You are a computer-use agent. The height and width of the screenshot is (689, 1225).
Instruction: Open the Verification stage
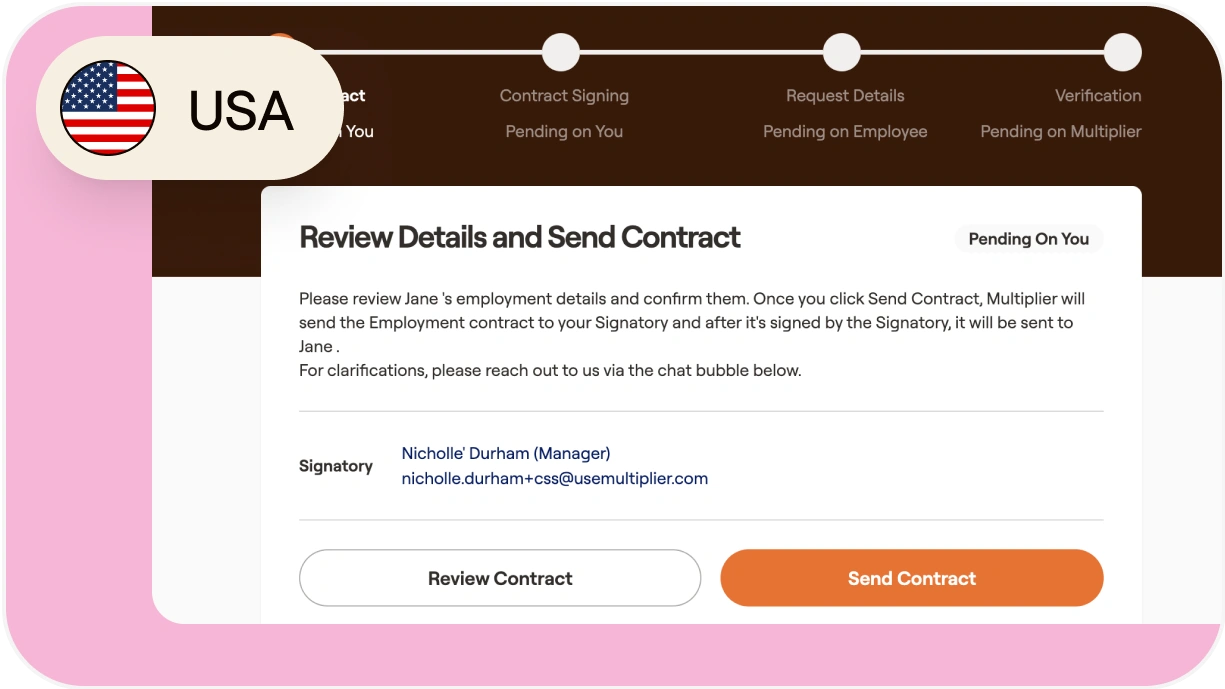coord(1098,95)
